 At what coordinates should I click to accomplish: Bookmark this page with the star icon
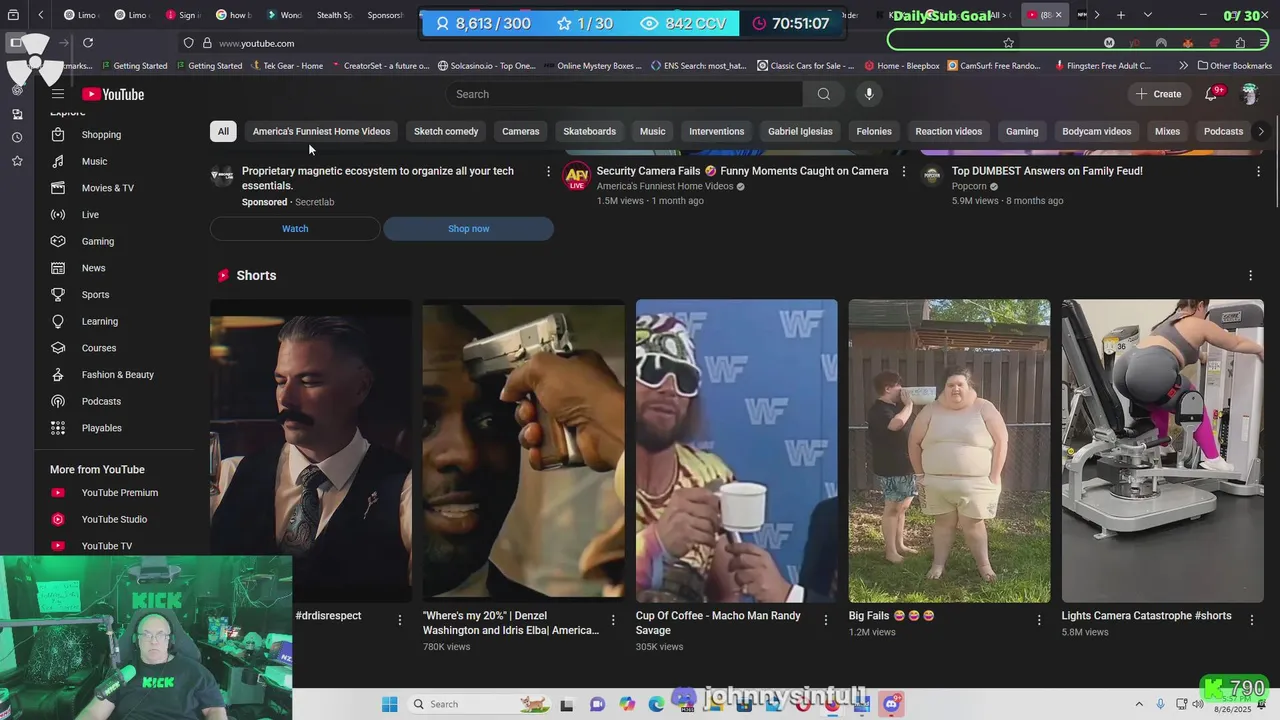(x=1008, y=43)
